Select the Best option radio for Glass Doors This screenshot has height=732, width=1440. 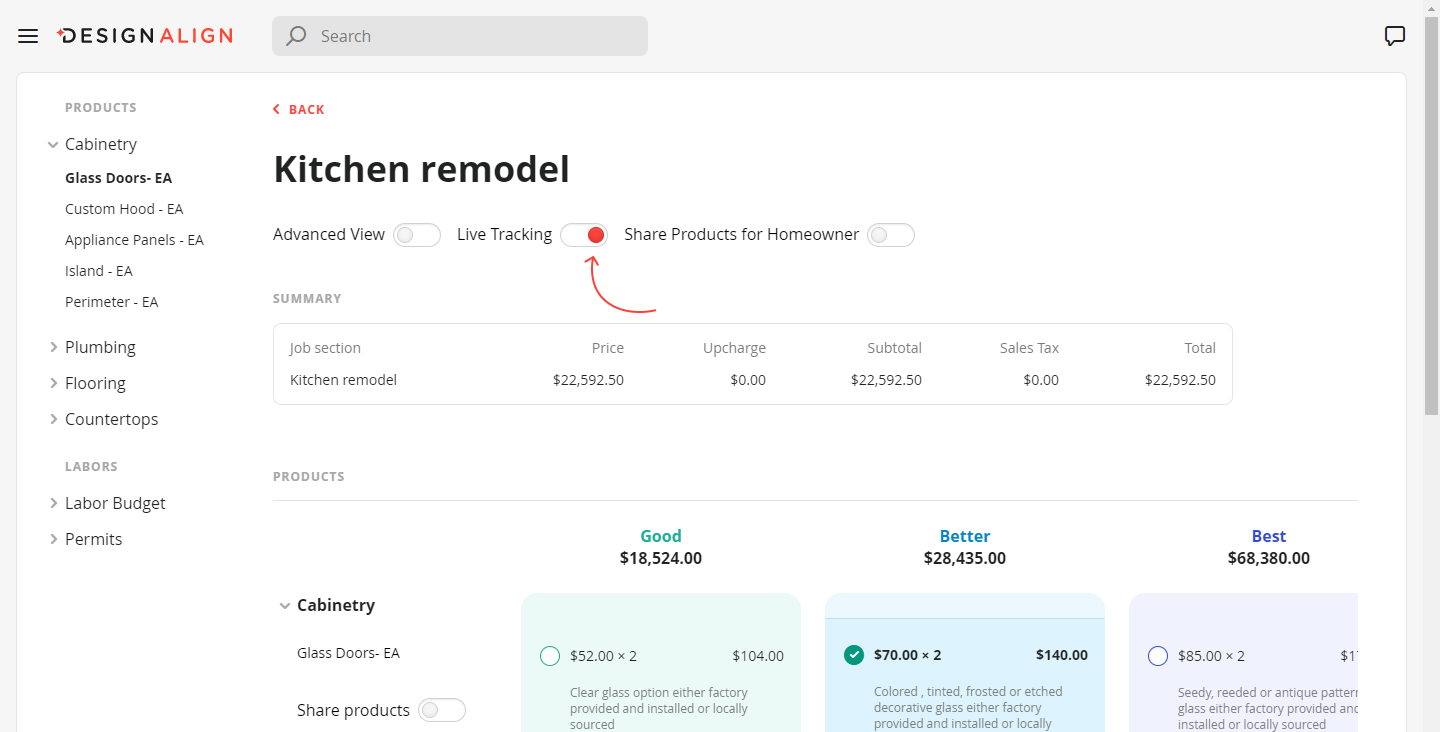[x=1157, y=656]
